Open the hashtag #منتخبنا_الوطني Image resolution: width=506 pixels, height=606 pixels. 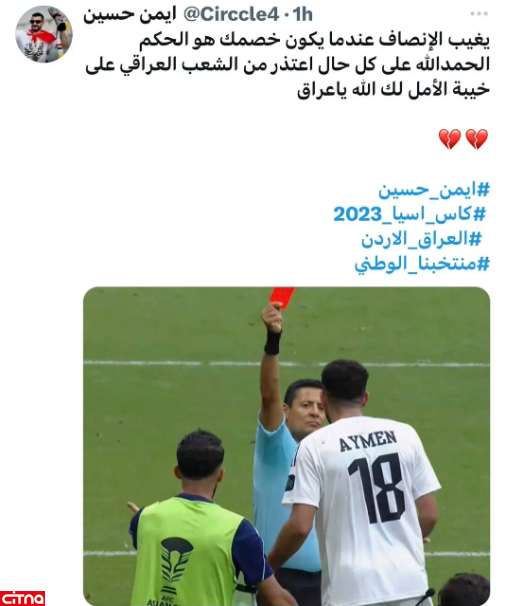tap(422, 264)
